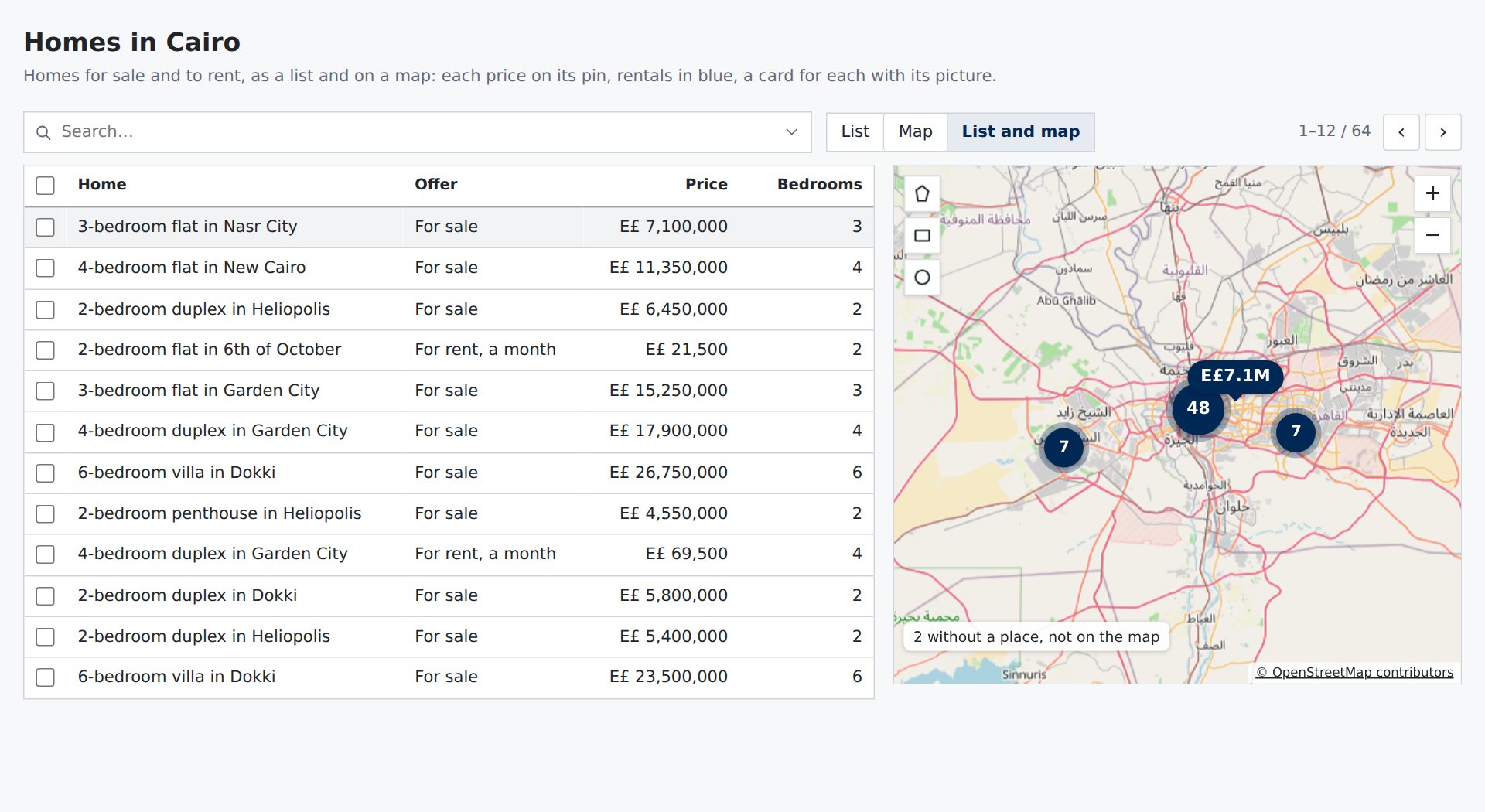Viewport: 1485px width, 812px height.
Task: Click the E£ 21,500 rent price
Action: (687, 350)
